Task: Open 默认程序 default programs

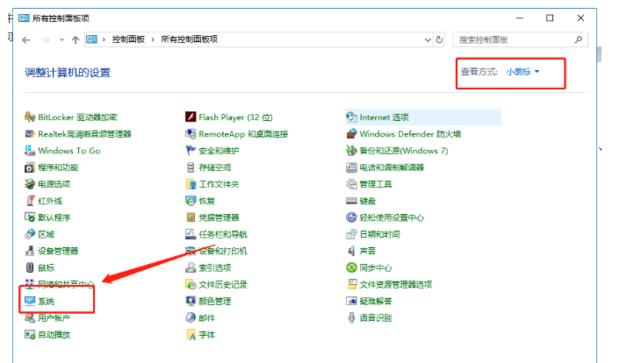Action: pyautogui.click(x=47, y=217)
